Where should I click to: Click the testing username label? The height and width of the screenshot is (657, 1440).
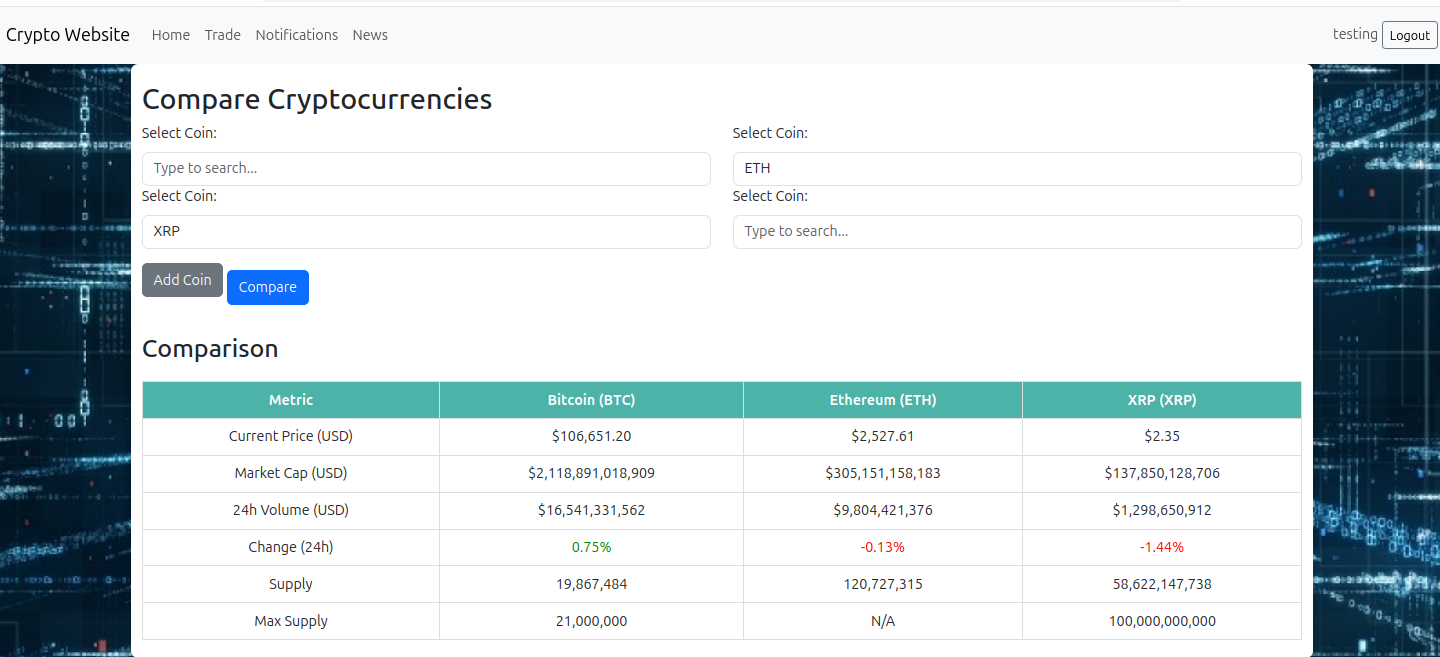pyautogui.click(x=1355, y=34)
